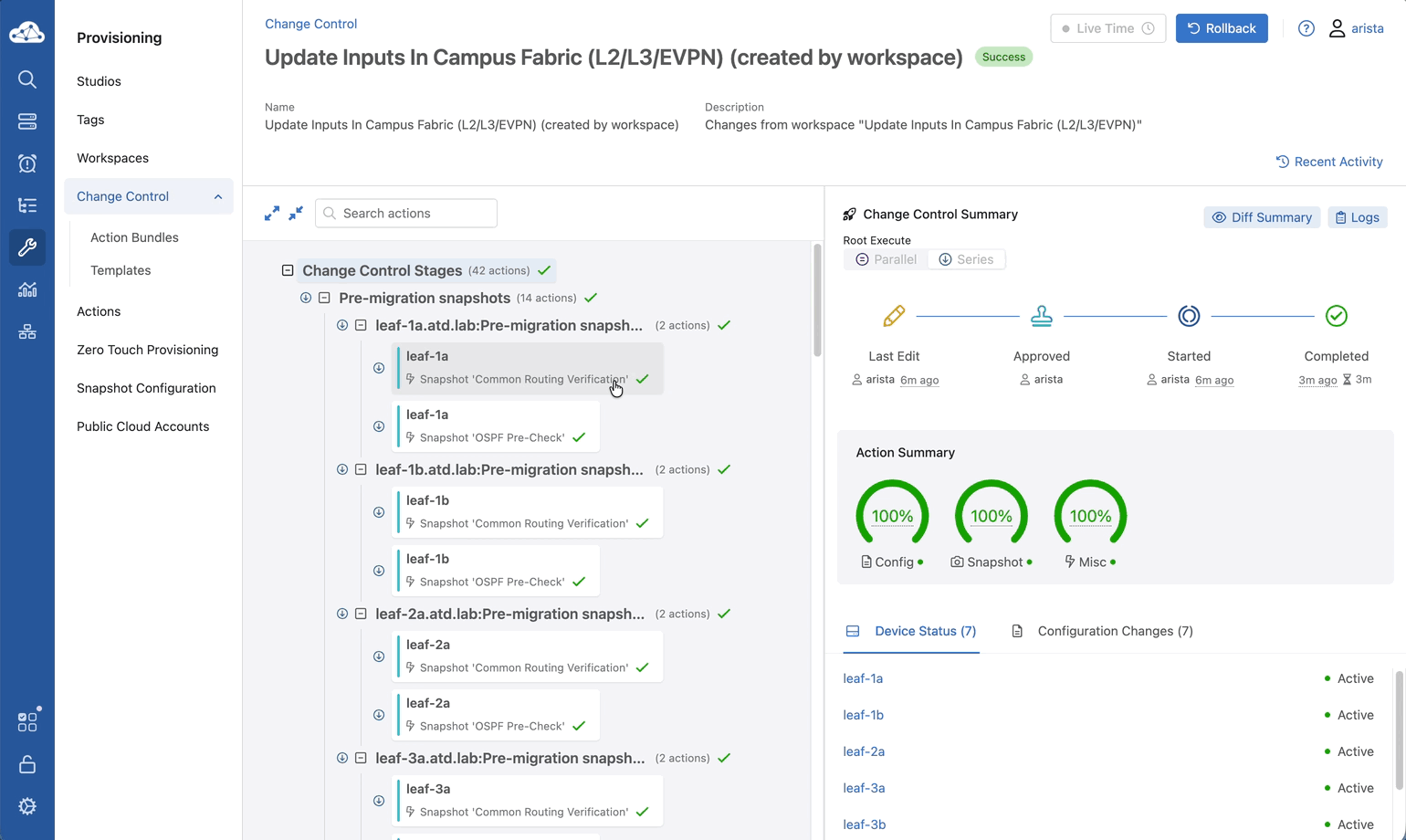Click the Completed checkmark circle icon
Screen dimensions: 1406x840
click(x=1337, y=316)
